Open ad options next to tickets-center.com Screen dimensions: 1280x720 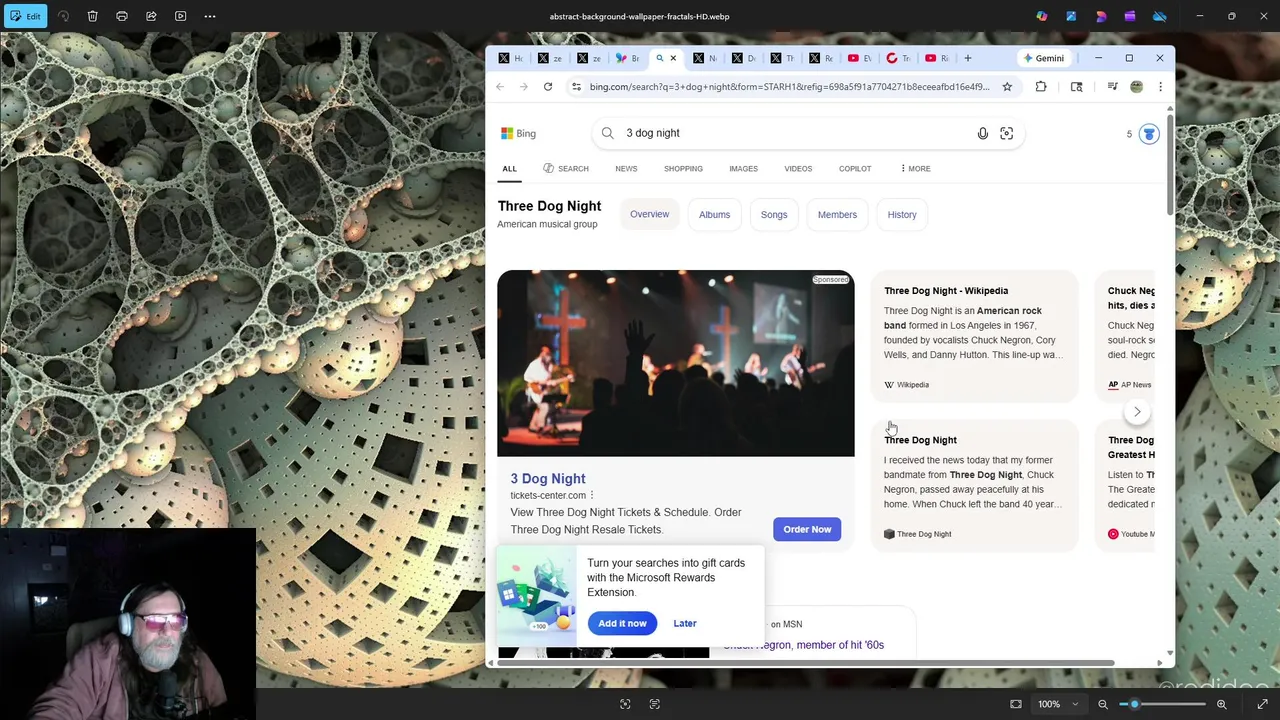pyautogui.click(x=592, y=496)
